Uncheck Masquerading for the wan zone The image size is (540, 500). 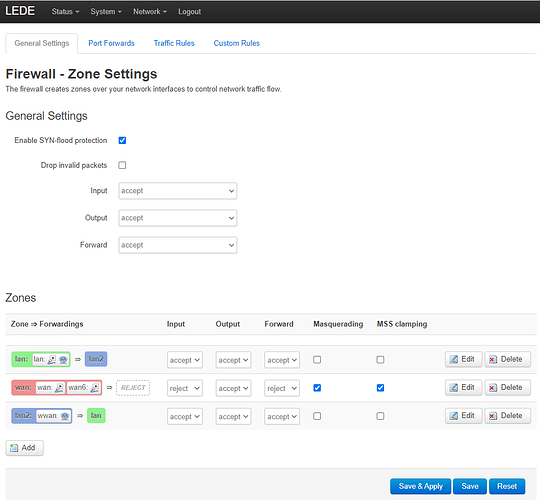click(317, 388)
